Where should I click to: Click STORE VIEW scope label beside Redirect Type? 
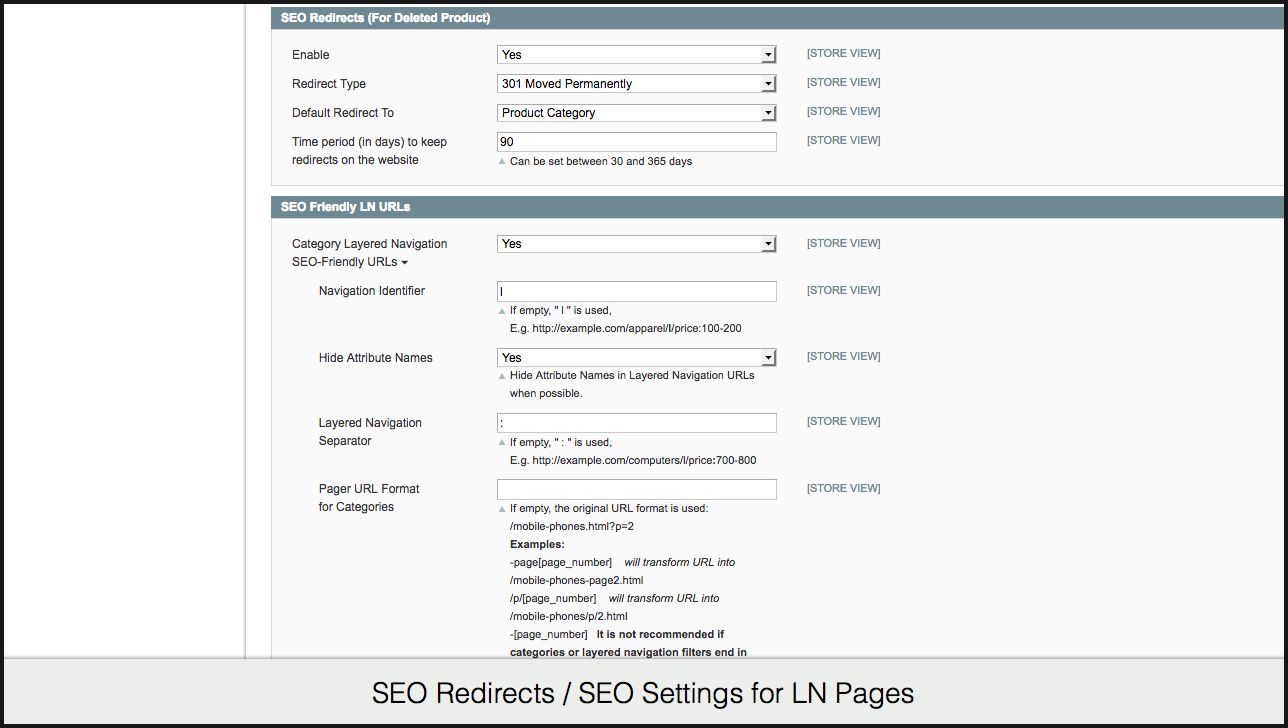[843, 83]
